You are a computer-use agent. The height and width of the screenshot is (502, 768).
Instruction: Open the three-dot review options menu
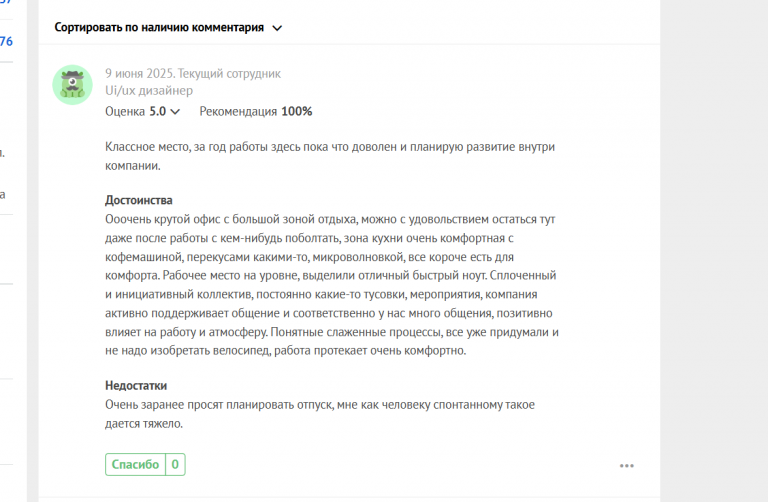(x=627, y=465)
